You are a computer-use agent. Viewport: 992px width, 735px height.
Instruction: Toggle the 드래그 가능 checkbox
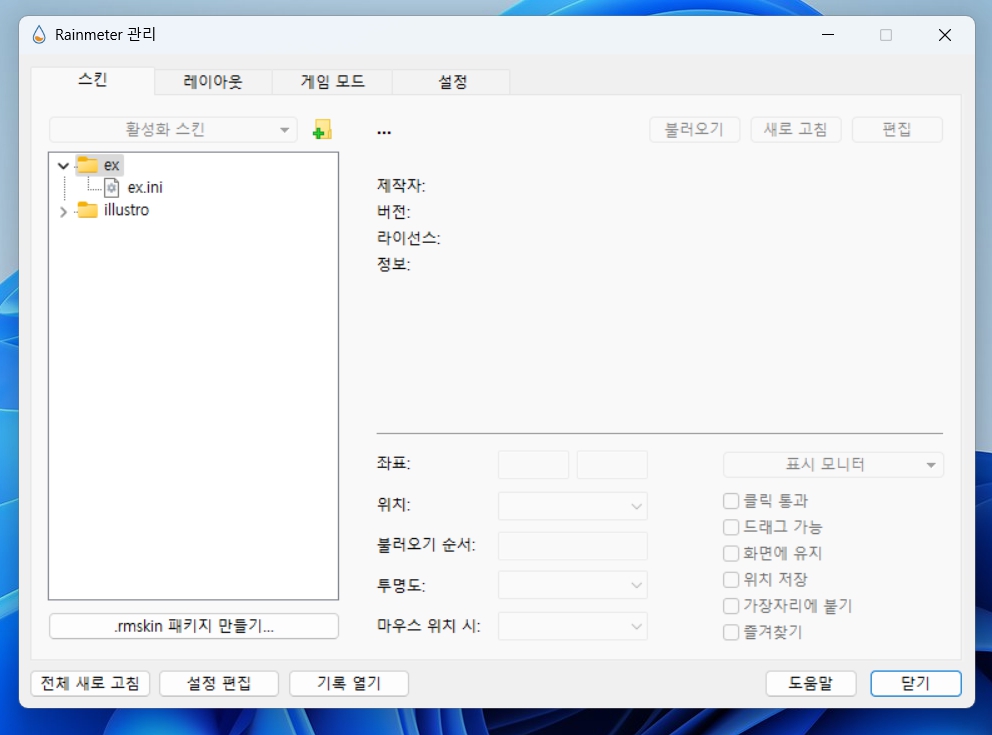[x=731, y=527]
